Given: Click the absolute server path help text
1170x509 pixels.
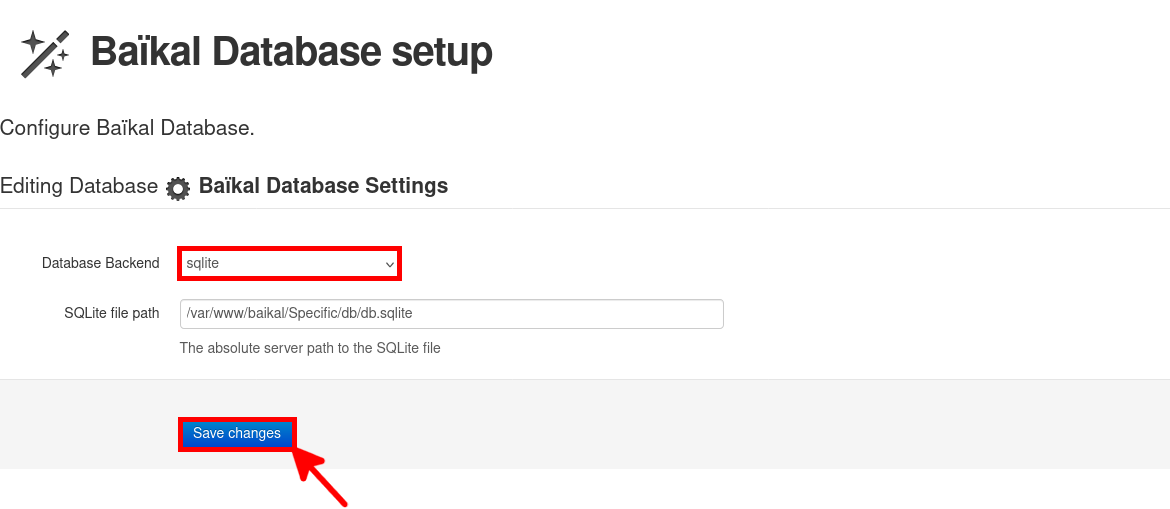Looking at the screenshot, I should [310, 348].
